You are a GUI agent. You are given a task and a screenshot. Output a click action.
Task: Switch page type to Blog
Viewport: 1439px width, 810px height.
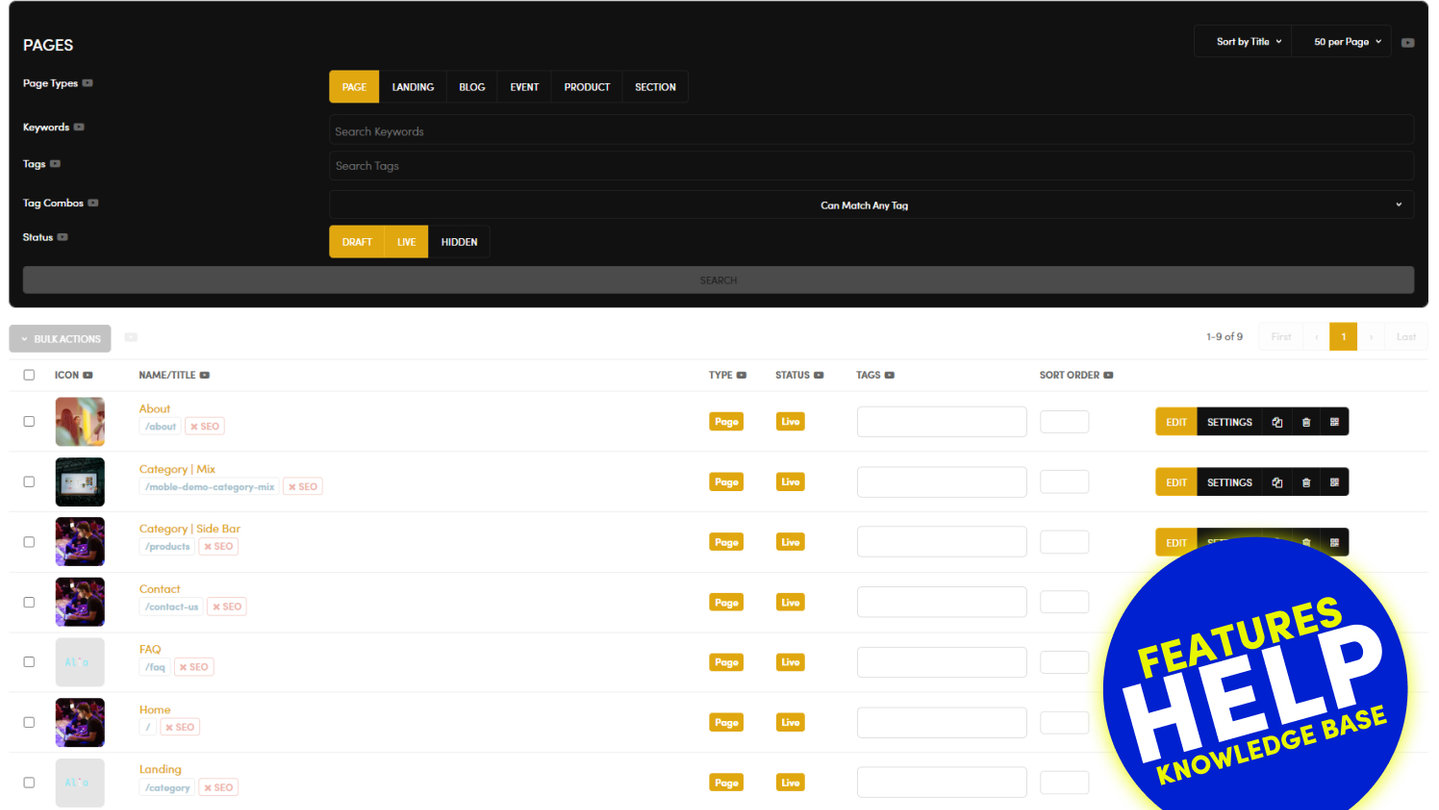click(472, 87)
